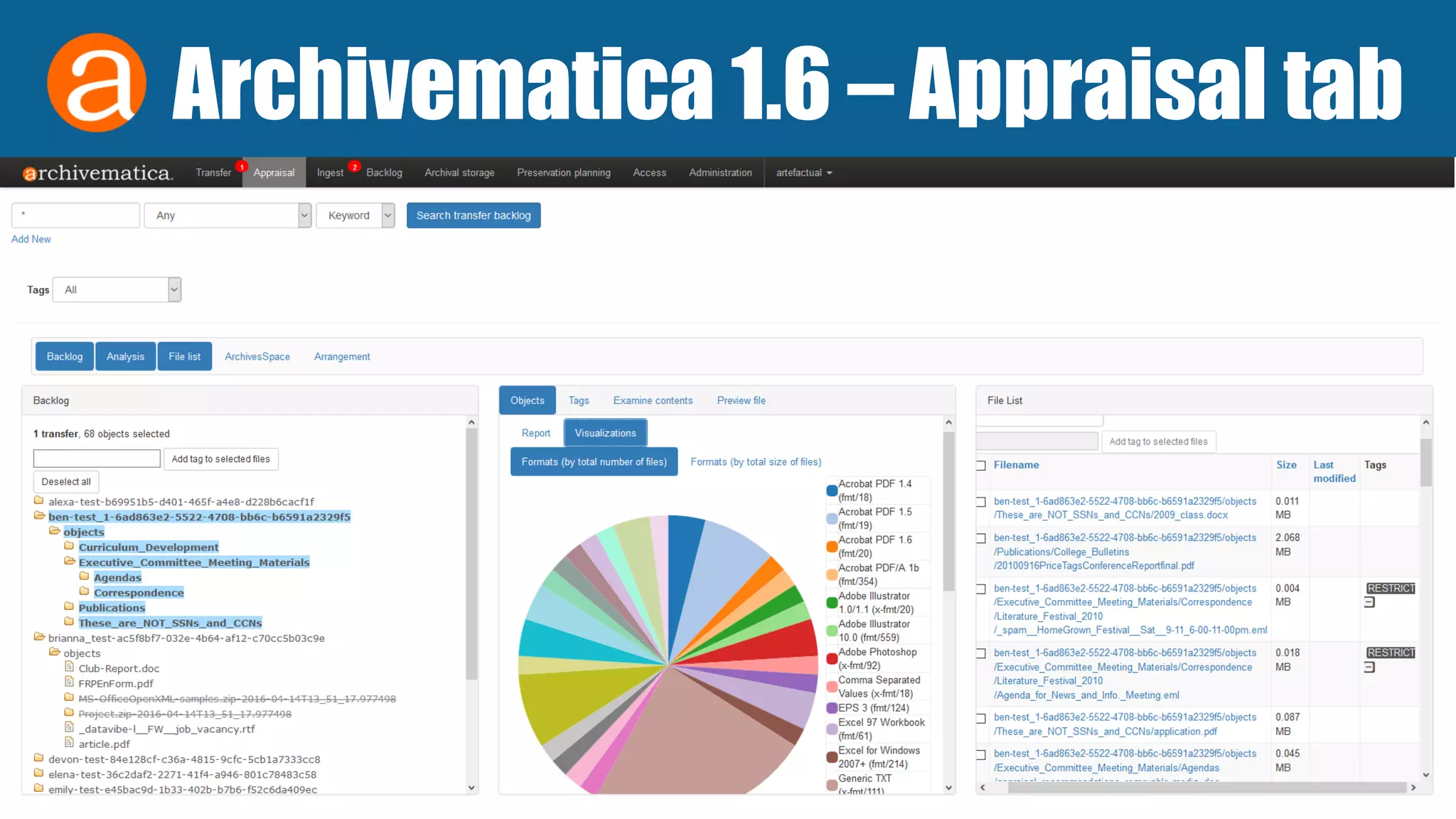Viewport: 1456px width, 819px height.
Task: Check the application.pdf file row
Action: [x=981, y=718]
